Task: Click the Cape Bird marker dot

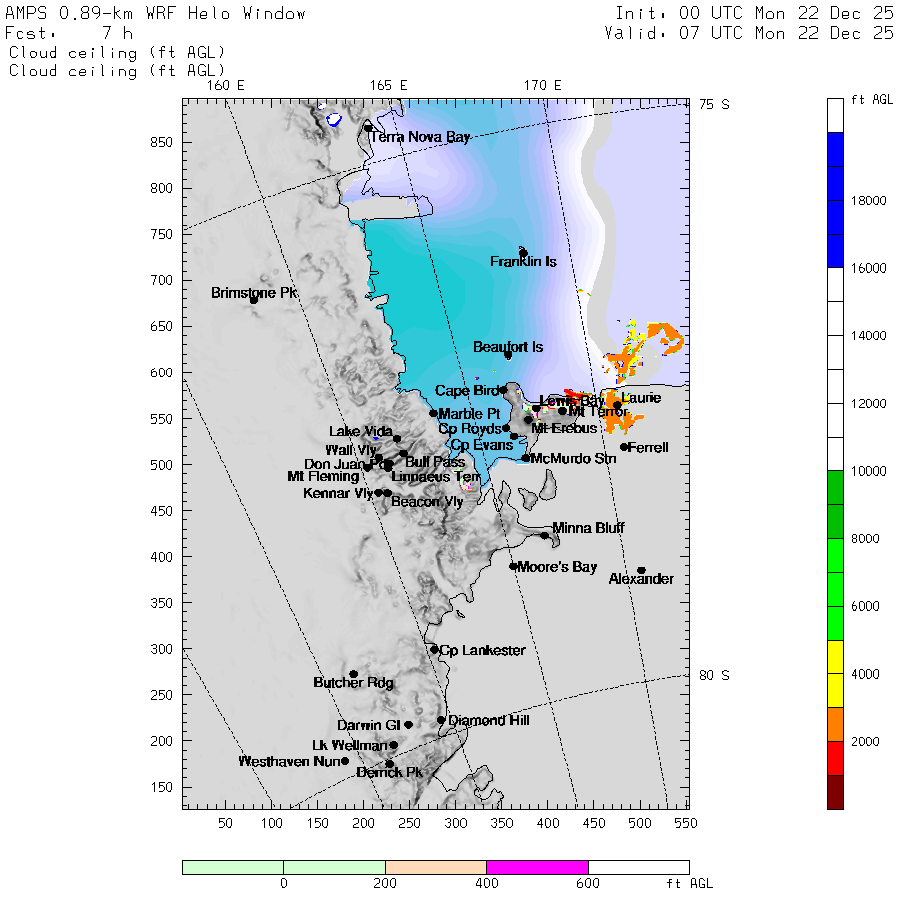Action: pyautogui.click(x=503, y=390)
